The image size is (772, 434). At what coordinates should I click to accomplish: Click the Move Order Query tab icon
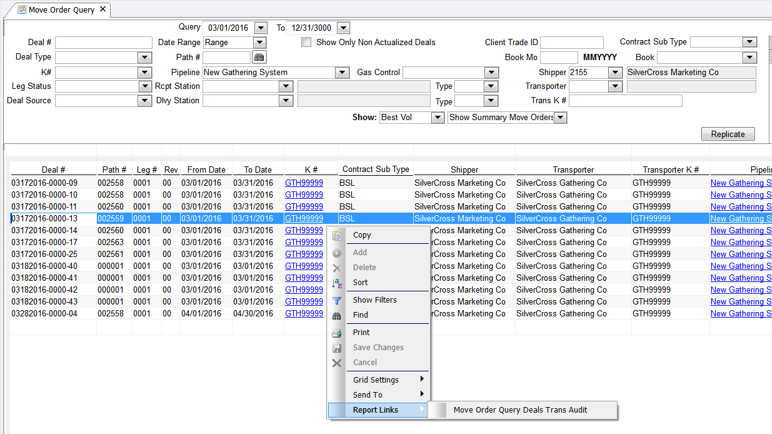[21, 10]
